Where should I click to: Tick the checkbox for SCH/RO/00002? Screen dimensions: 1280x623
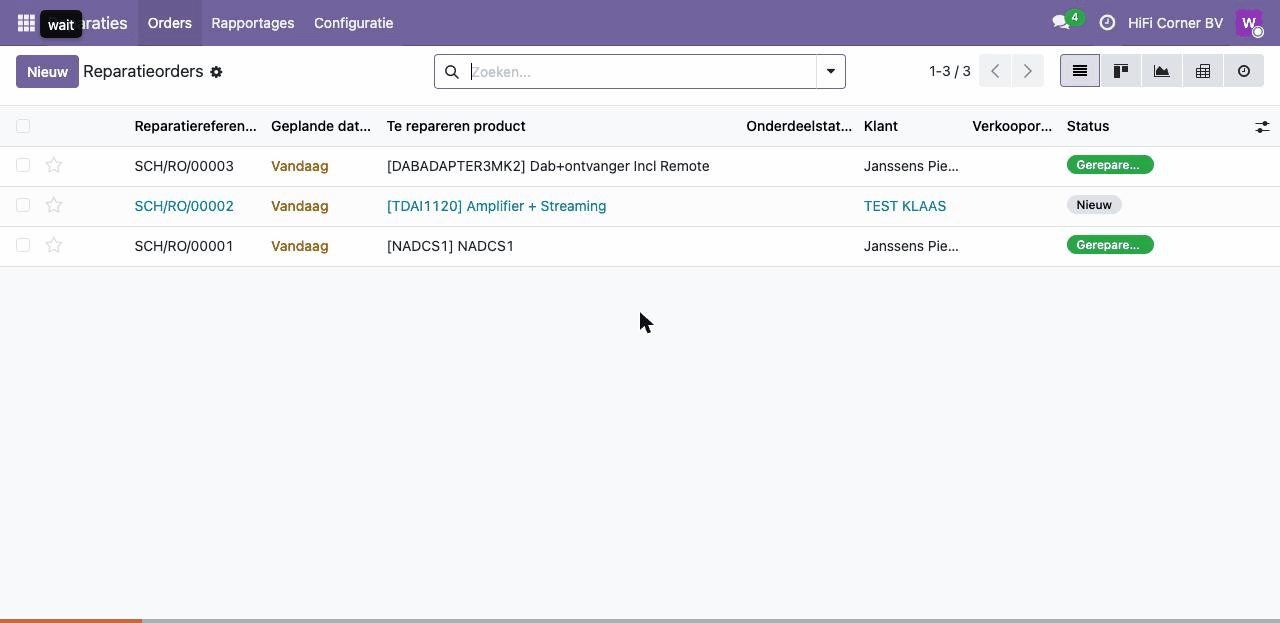click(x=23, y=205)
